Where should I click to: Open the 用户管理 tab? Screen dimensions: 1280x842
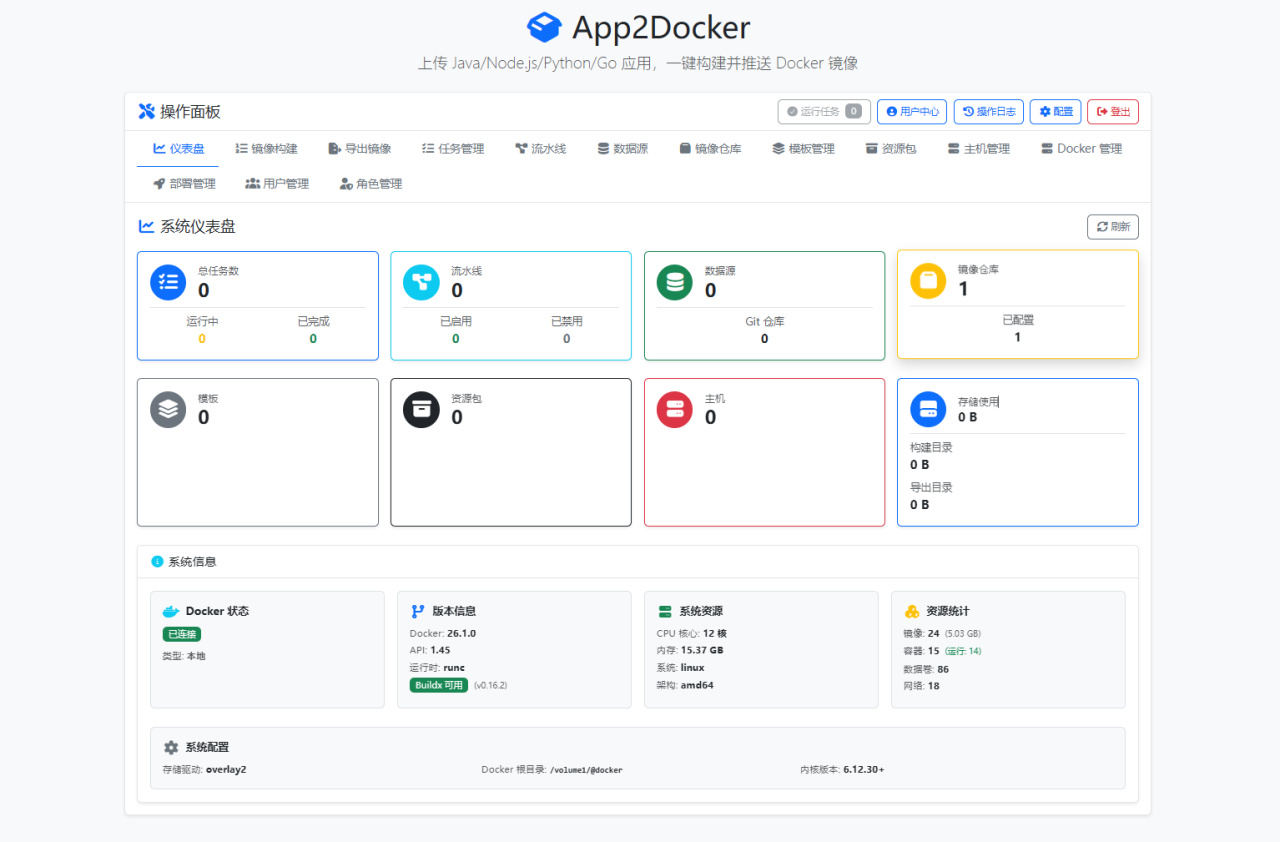click(277, 184)
